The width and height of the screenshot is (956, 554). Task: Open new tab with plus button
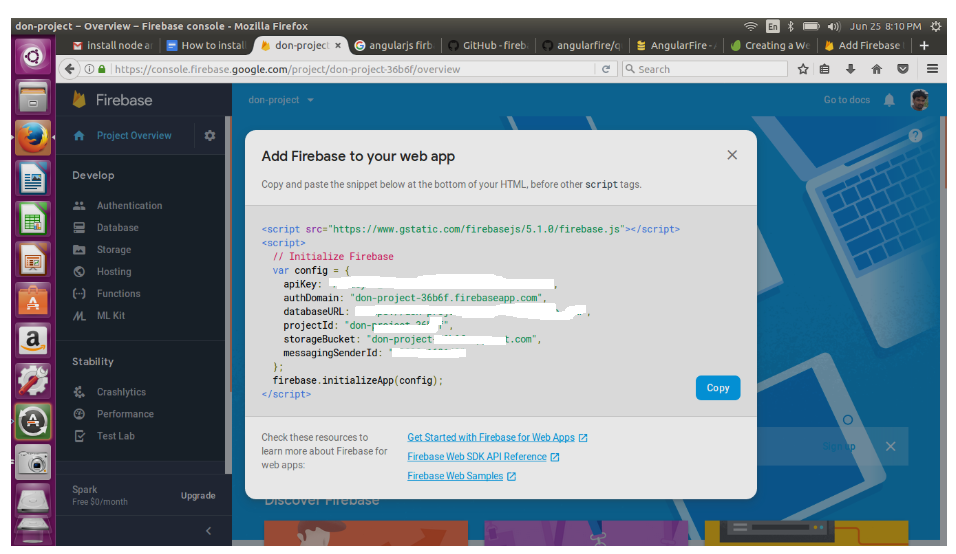tap(924, 46)
